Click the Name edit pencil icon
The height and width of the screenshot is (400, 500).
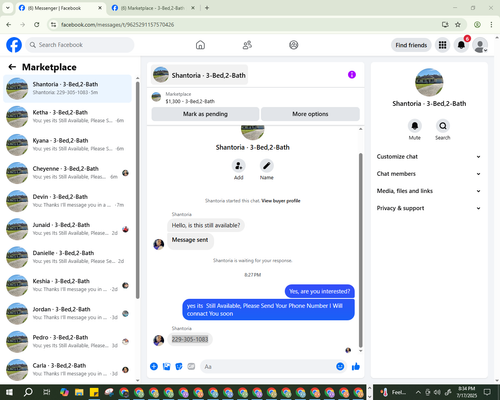coord(267,166)
